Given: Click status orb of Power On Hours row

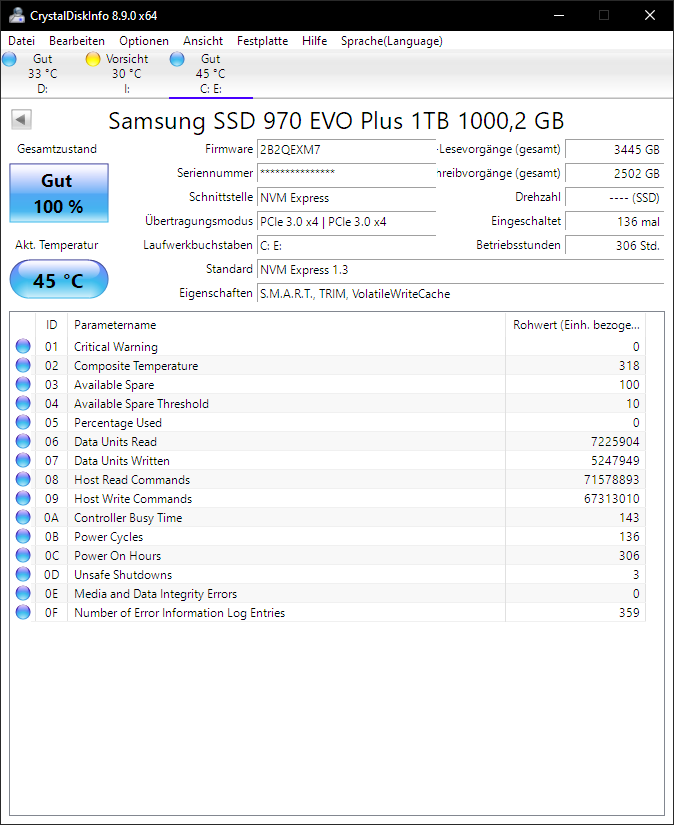Looking at the screenshot, I should click(x=23, y=555).
